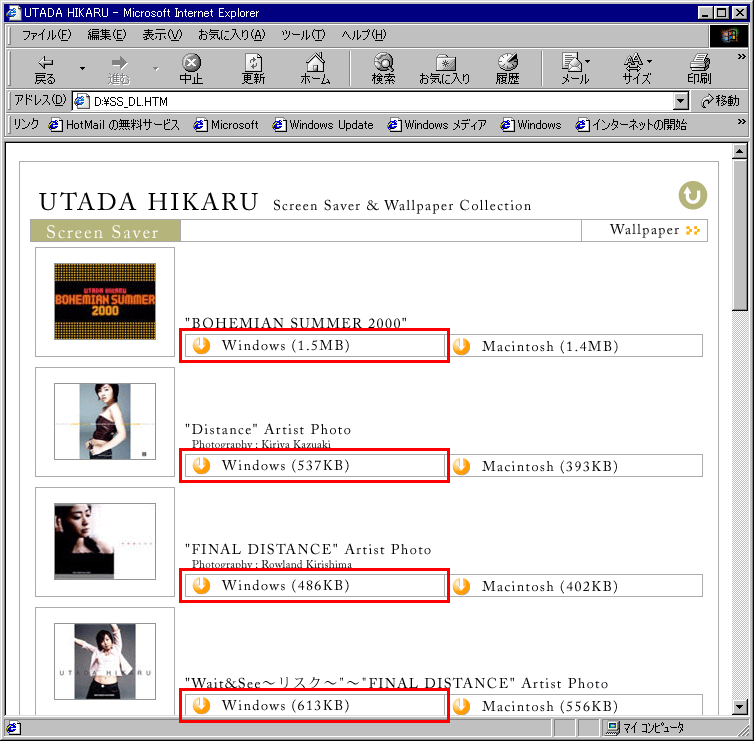Click the page icon in the status bar
Screen dimensions: 754x741
pyautogui.click(x=13, y=728)
